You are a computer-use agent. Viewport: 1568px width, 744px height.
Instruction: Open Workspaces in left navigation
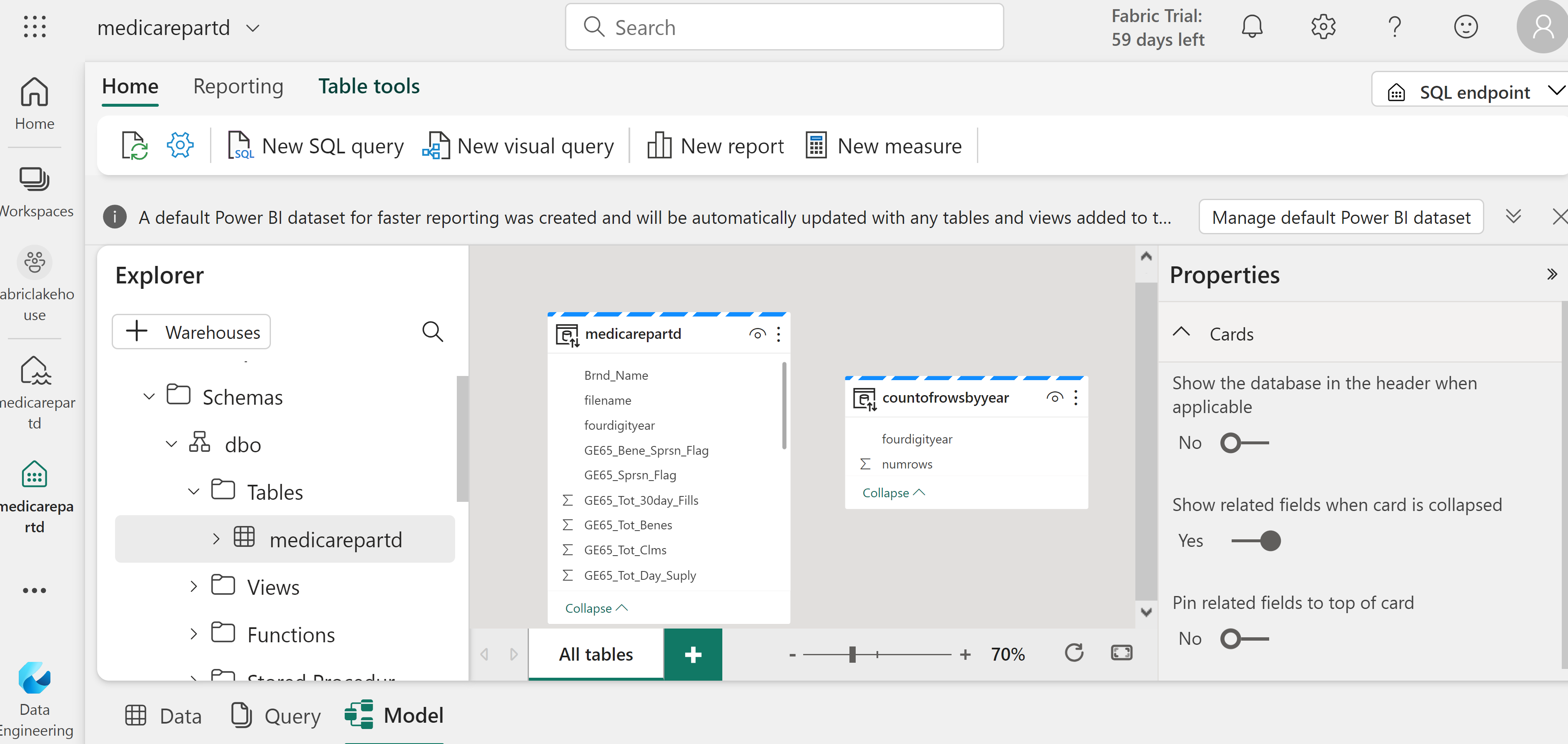(35, 192)
